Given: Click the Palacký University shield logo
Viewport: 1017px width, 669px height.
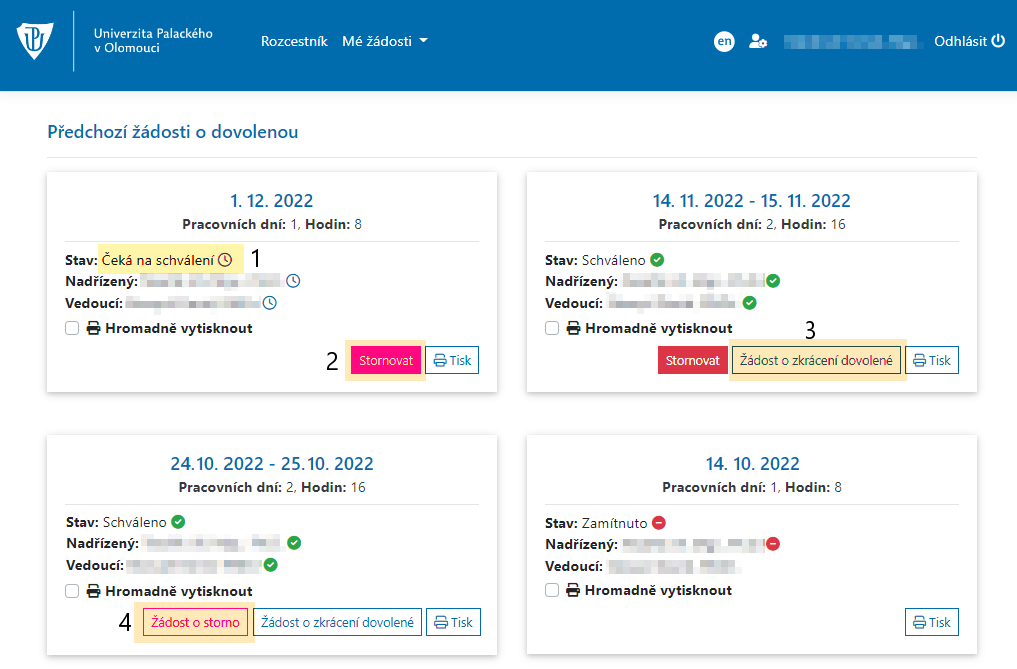Looking at the screenshot, I should (x=34, y=40).
